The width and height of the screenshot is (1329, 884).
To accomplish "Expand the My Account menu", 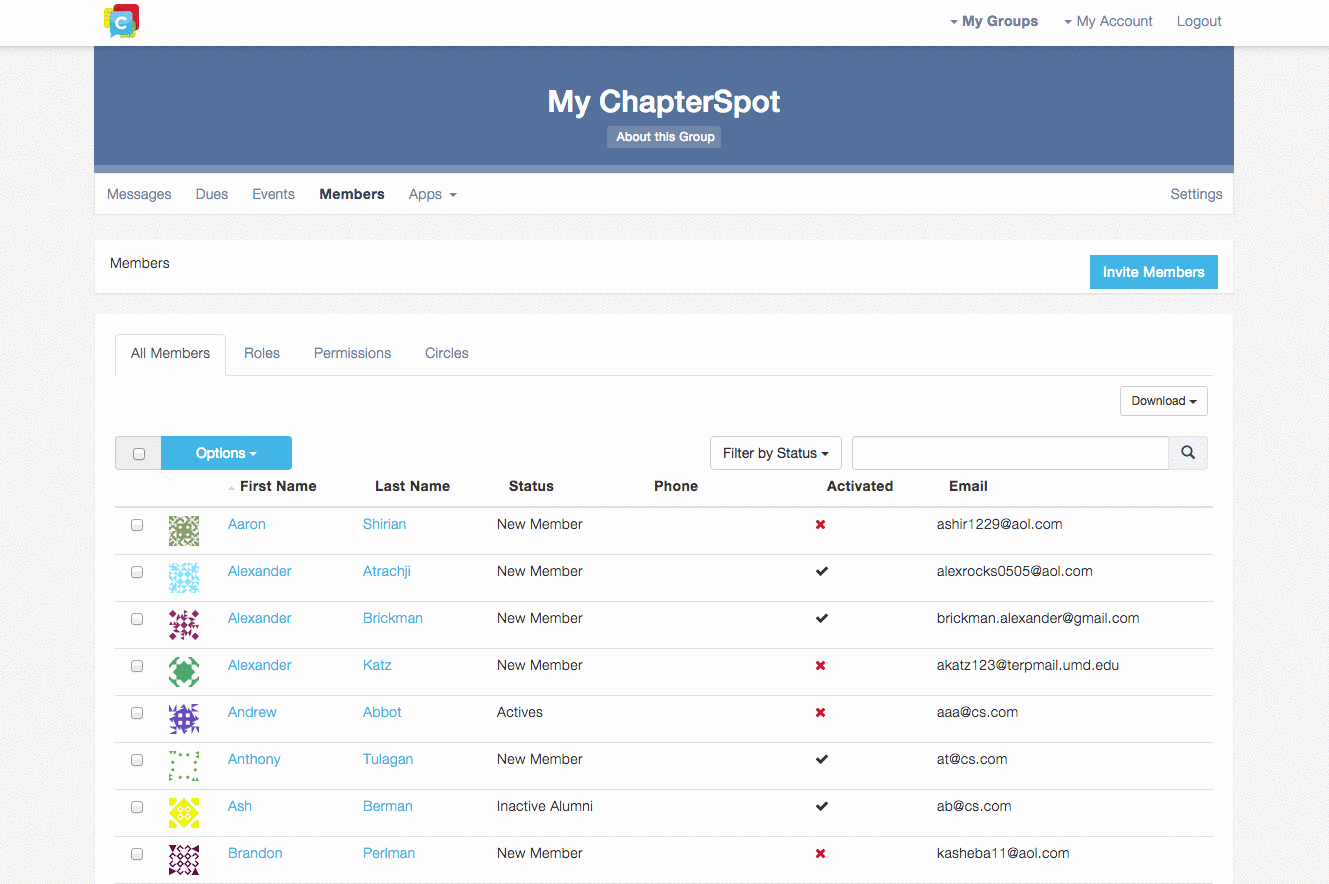I will point(1108,21).
